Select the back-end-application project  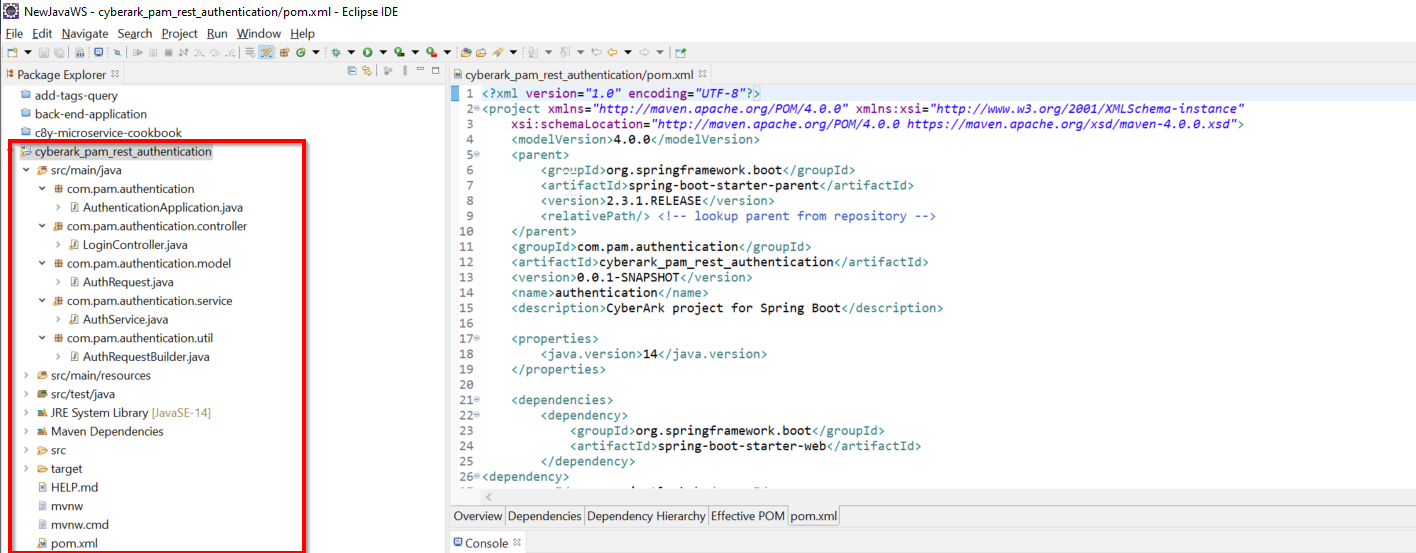point(91,114)
